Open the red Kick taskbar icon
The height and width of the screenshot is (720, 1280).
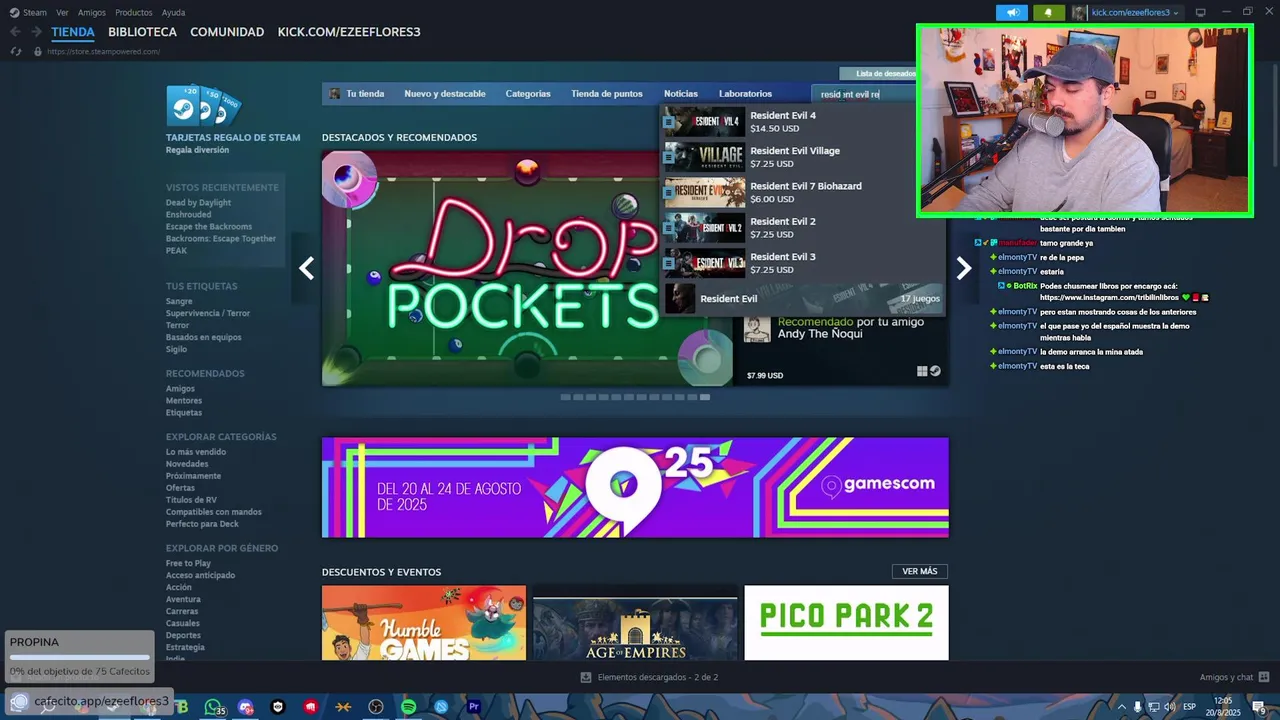coord(311,707)
